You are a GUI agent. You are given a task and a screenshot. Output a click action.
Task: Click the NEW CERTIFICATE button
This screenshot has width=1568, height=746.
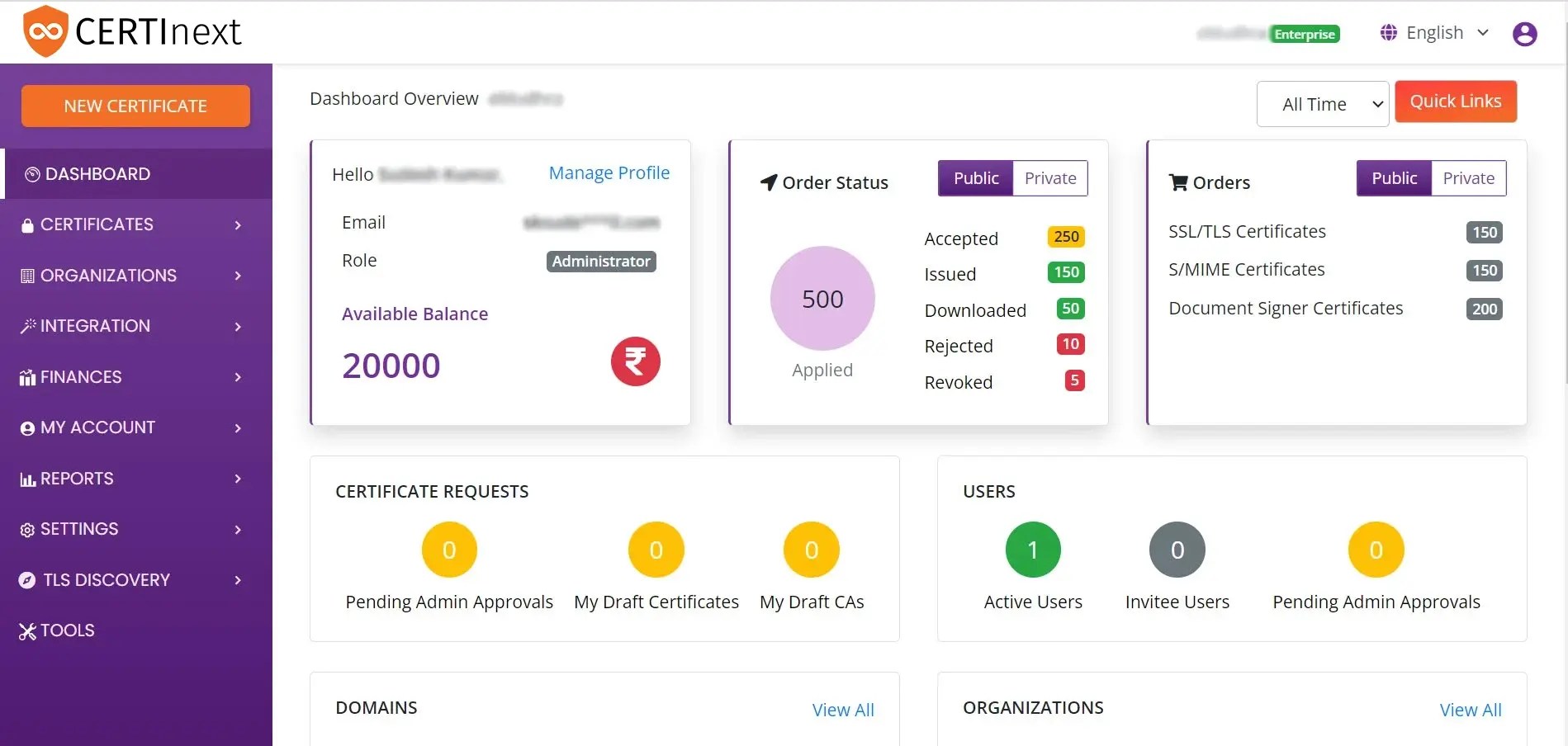(135, 106)
